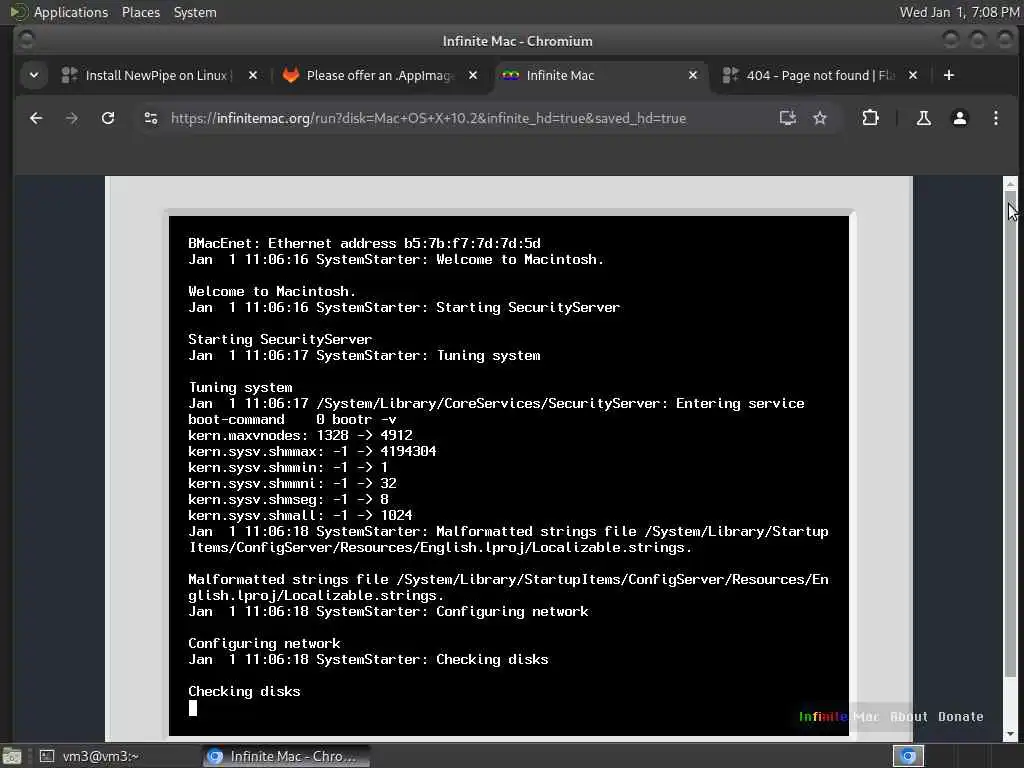Open Chrome Labs flask icon
Image resolution: width=1024 pixels, height=768 pixels.
pos(923,118)
